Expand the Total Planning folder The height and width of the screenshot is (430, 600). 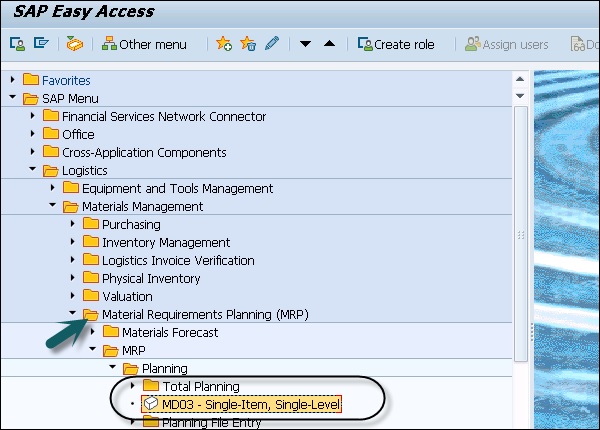click(x=132, y=386)
